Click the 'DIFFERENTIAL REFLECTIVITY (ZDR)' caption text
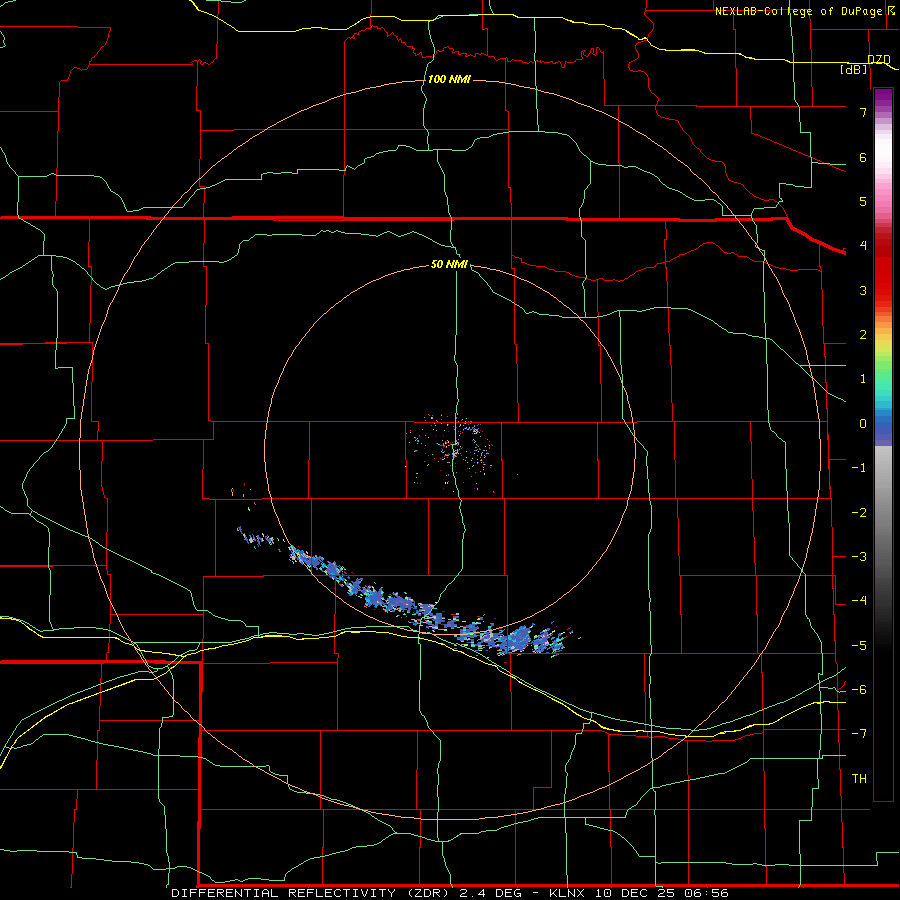The width and height of the screenshot is (900, 900). 311,893
